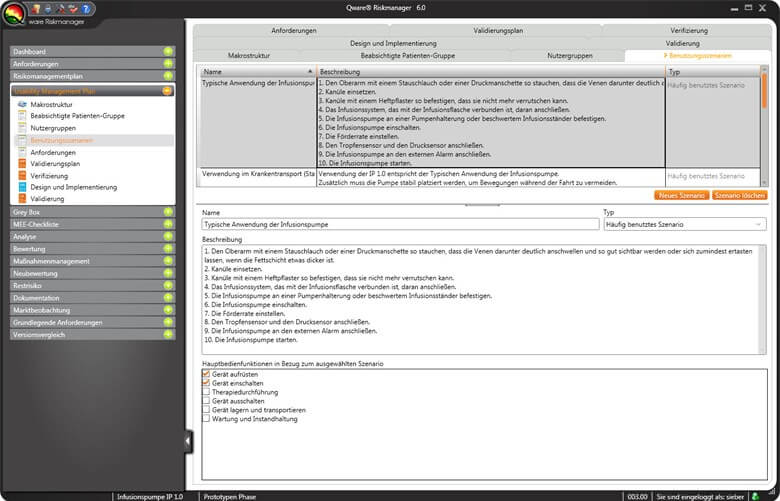This screenshot has height=501, width=780.
Task: Enable the Therapiedurchführung checkbox
Action: click(x=206, y=392)
